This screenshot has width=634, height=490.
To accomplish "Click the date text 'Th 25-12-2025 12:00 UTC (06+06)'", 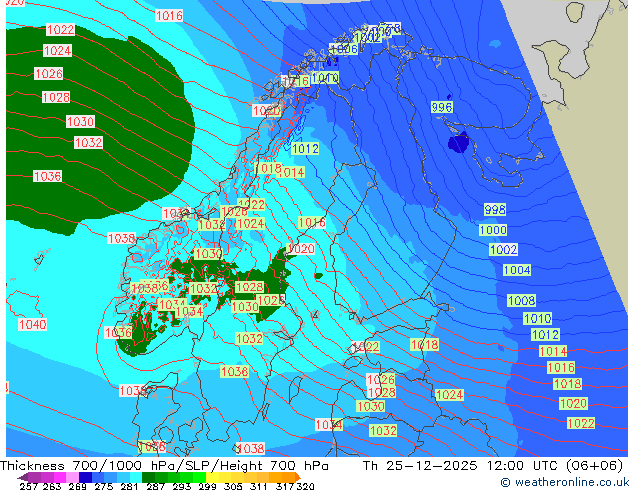I will (493, 466).
